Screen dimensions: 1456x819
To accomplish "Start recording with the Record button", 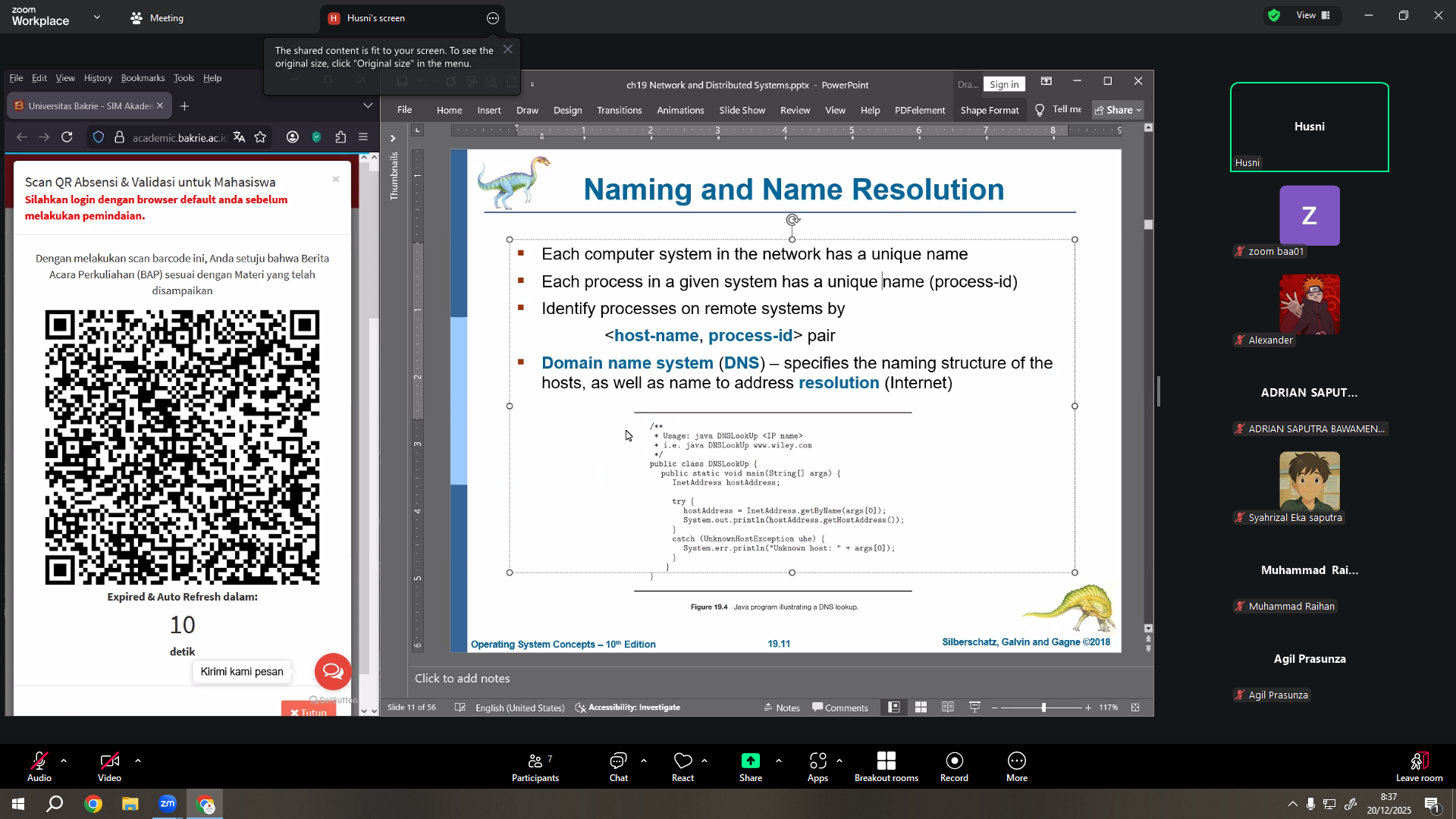I will point(954,767).
